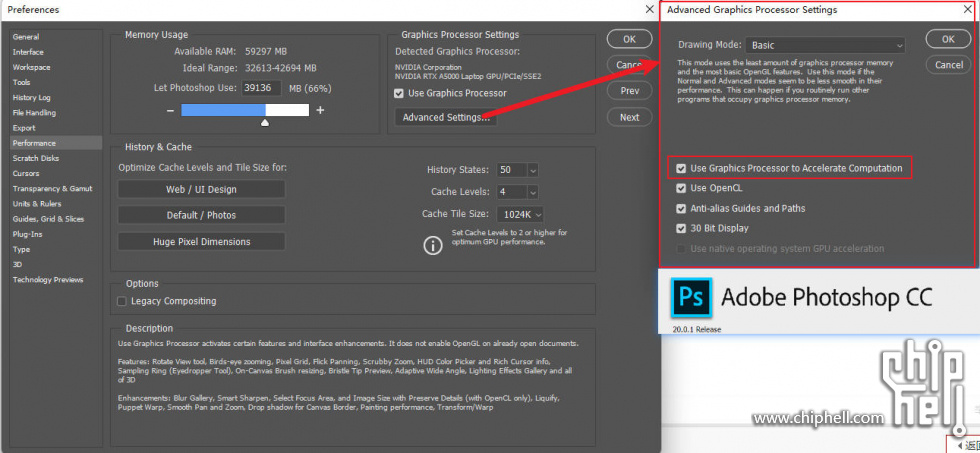Open Guides, Grid & Slices preferences
Screen dimensions: 980x453
pos(48,219)
